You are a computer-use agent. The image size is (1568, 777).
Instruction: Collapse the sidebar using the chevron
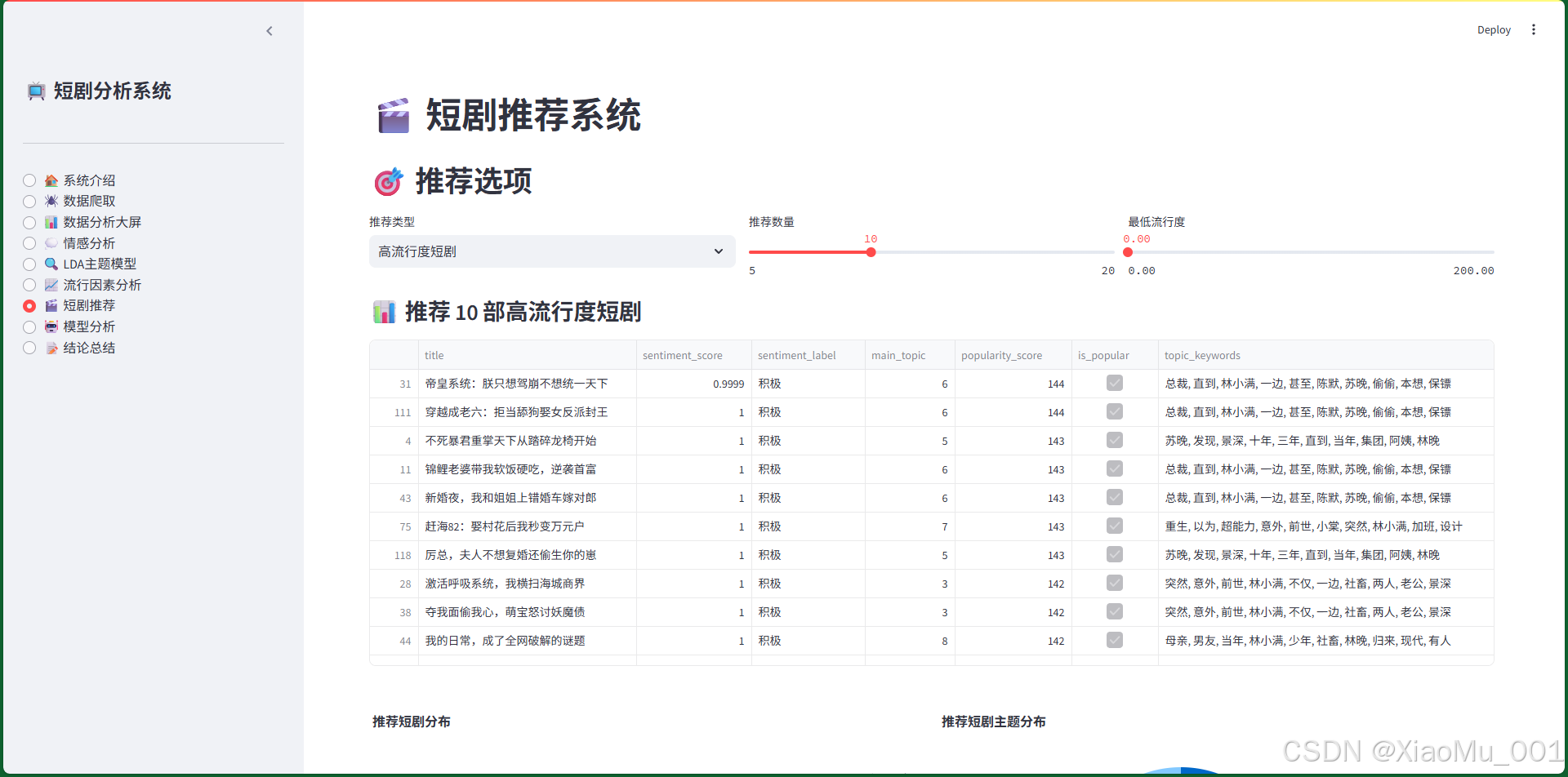click(269, 31)
